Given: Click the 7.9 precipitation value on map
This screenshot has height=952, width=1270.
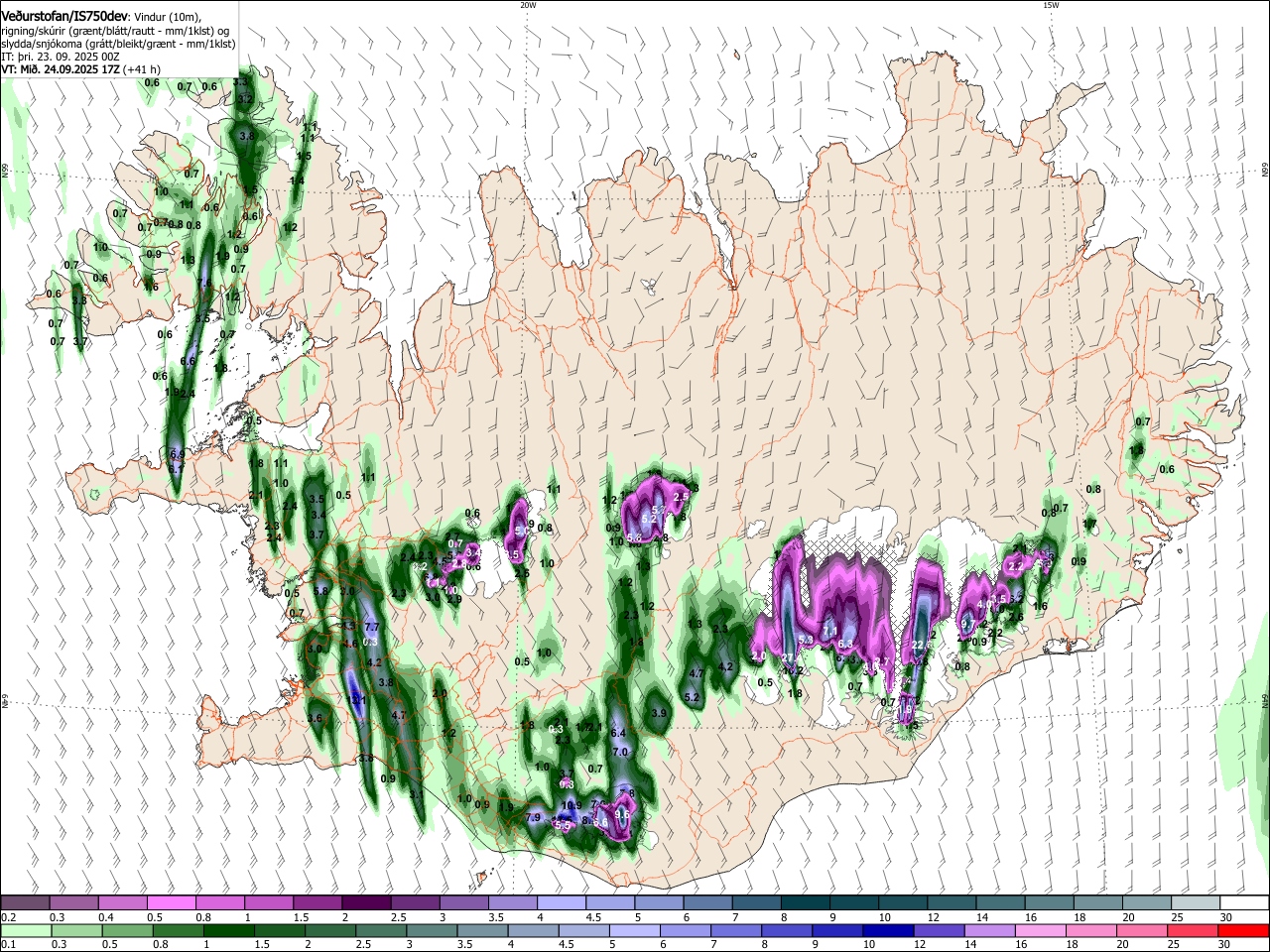Looking at the screenshot, I should [534, 818].
